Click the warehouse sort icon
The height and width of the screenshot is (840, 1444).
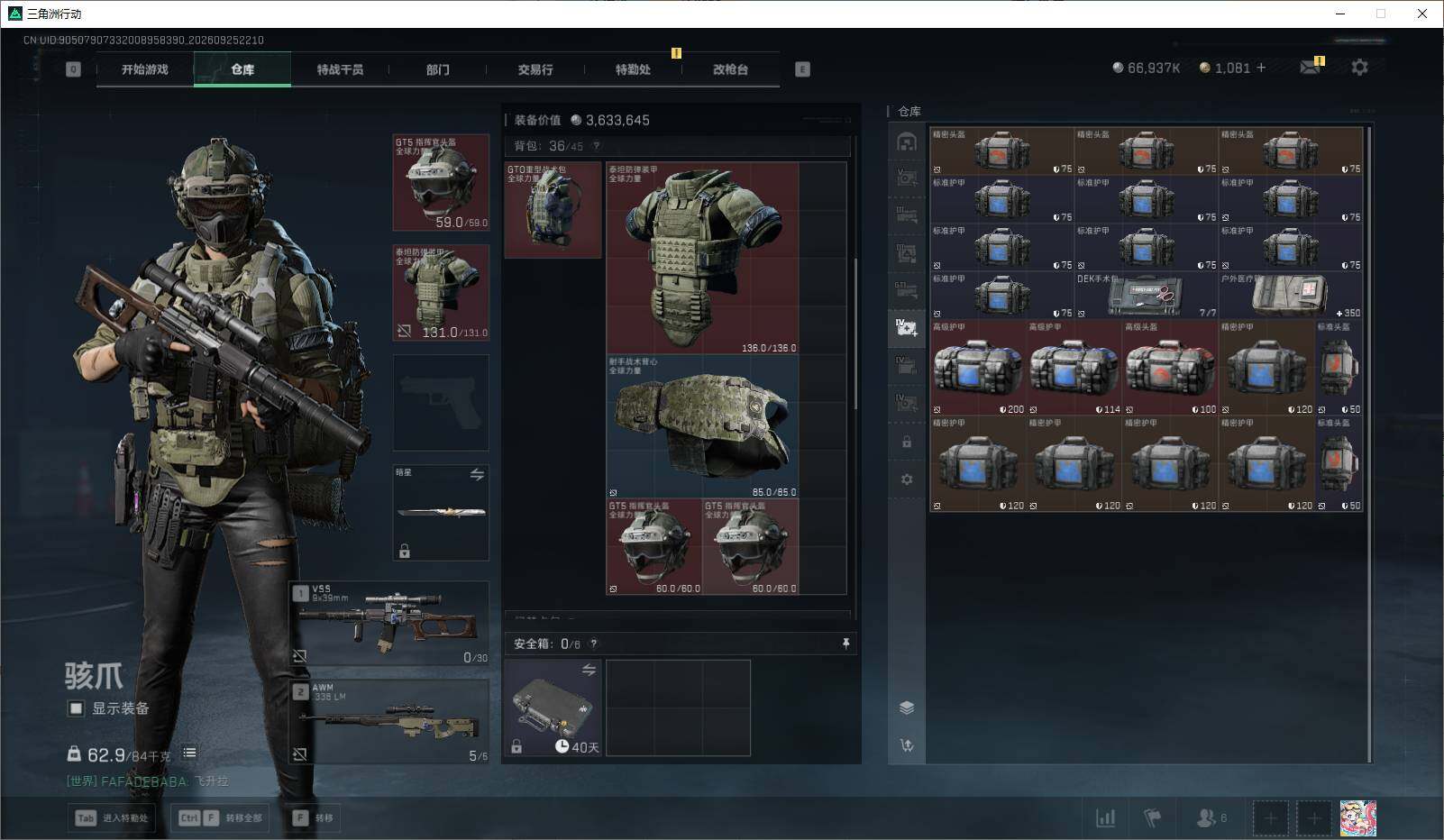pyautogui.click(x=907, y=745)
